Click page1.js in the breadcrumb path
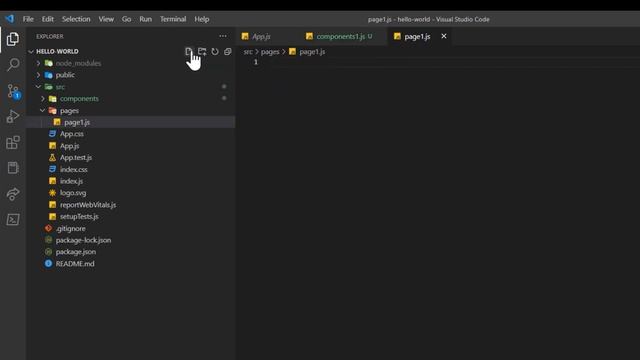 pos(312,52)
